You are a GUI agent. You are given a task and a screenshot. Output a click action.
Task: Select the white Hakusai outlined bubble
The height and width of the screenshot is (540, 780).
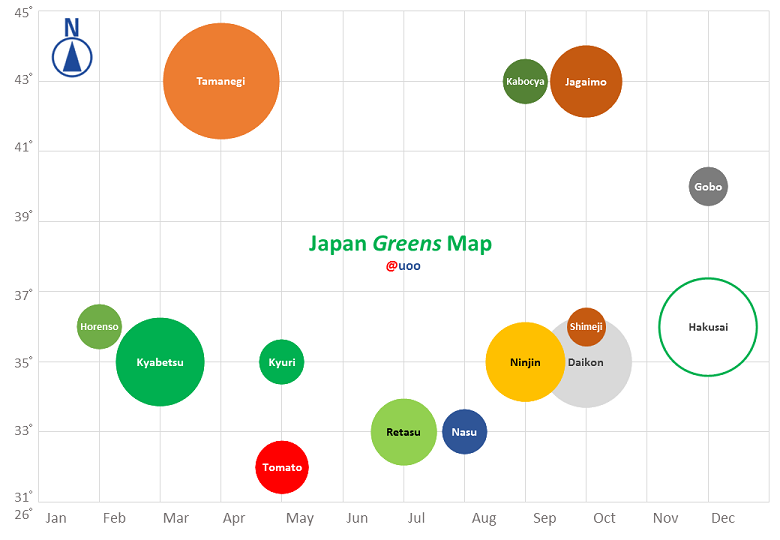click(708, 327)
